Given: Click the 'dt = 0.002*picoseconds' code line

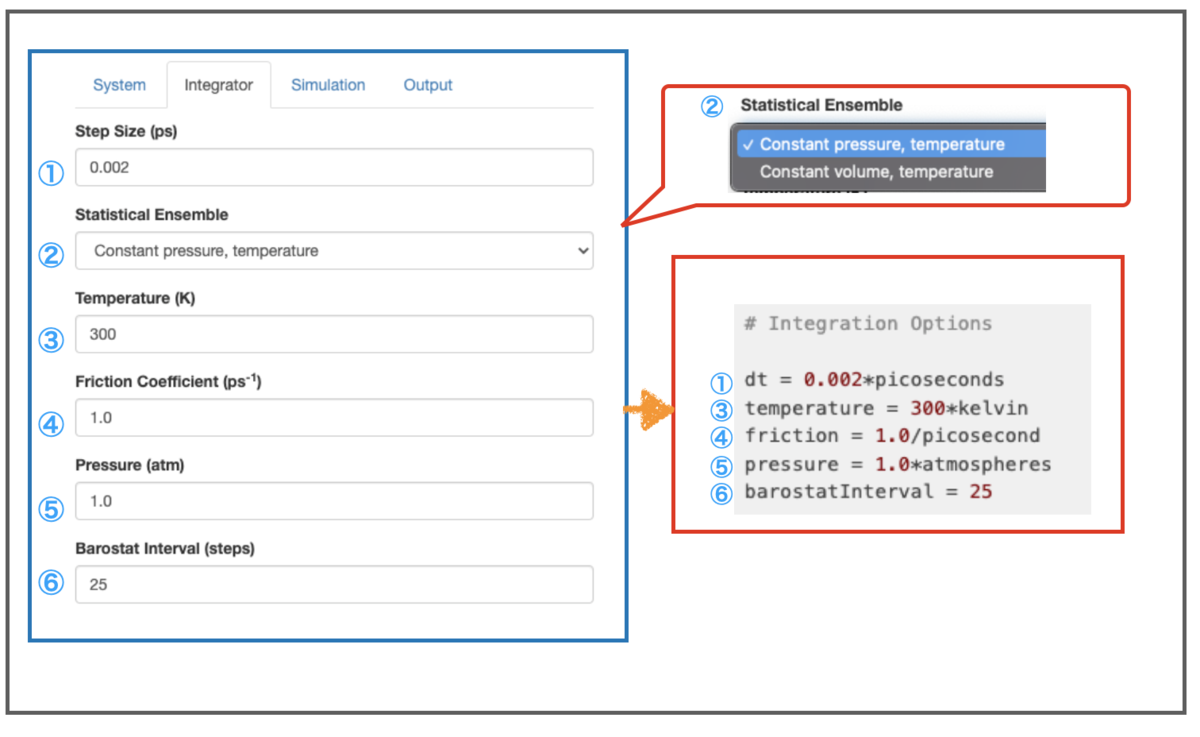Looking at the screenshot, I should [874, 380].
